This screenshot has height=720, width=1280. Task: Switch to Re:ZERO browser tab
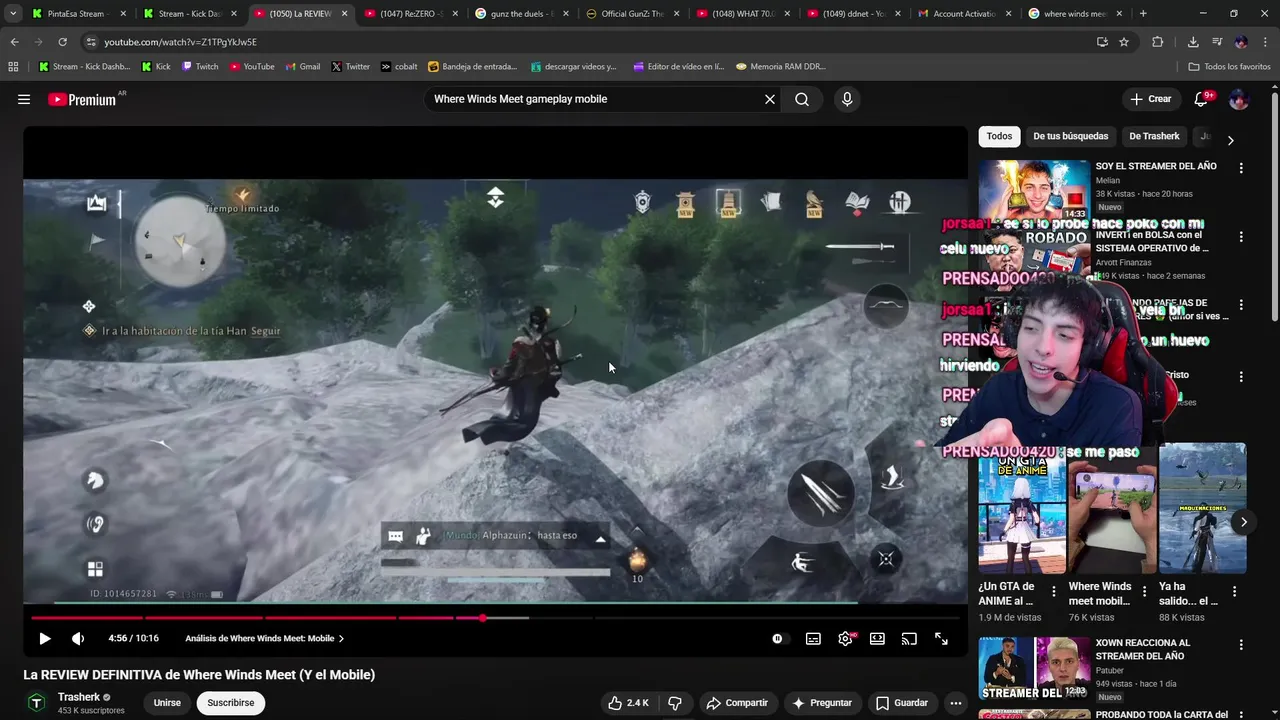tap(411, 14)
